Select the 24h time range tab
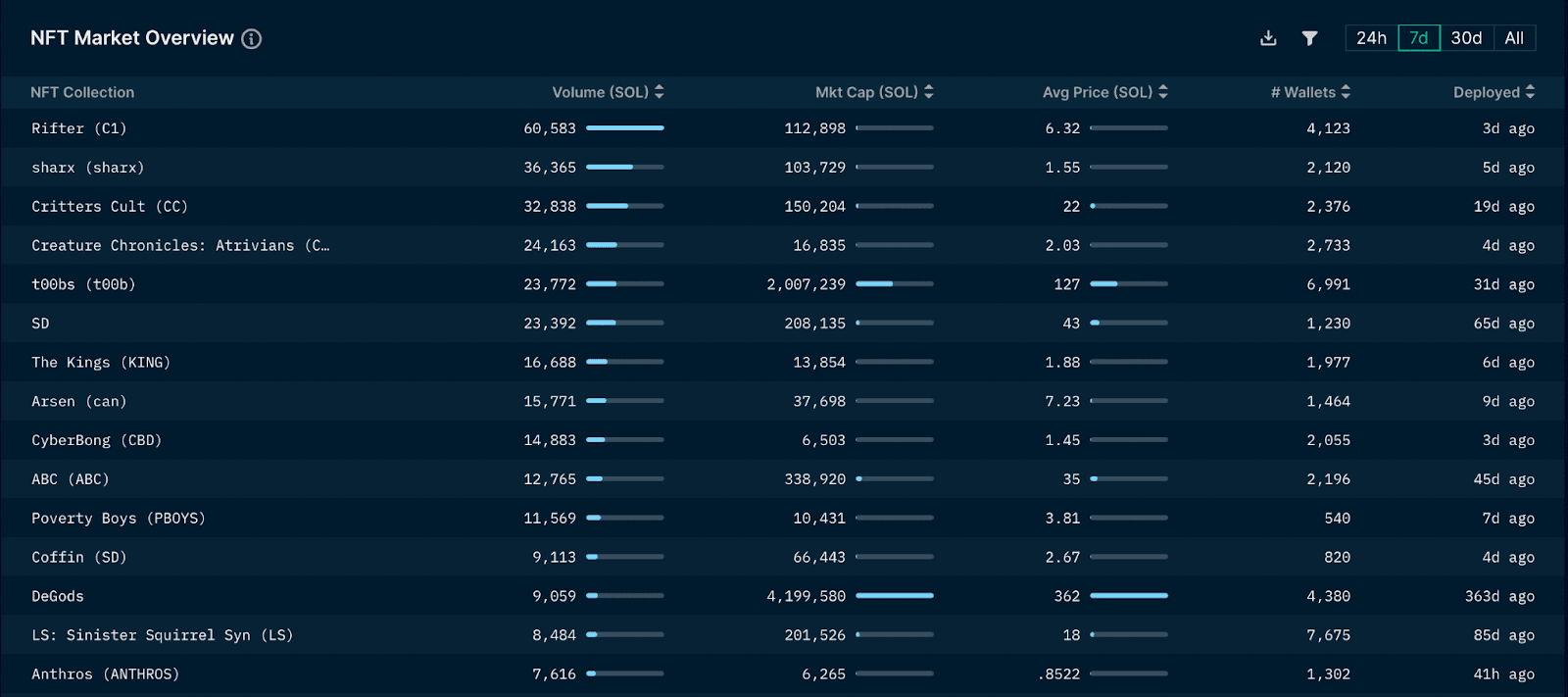Screen dimensions: 1568x697 click(x=1371, y=38)
